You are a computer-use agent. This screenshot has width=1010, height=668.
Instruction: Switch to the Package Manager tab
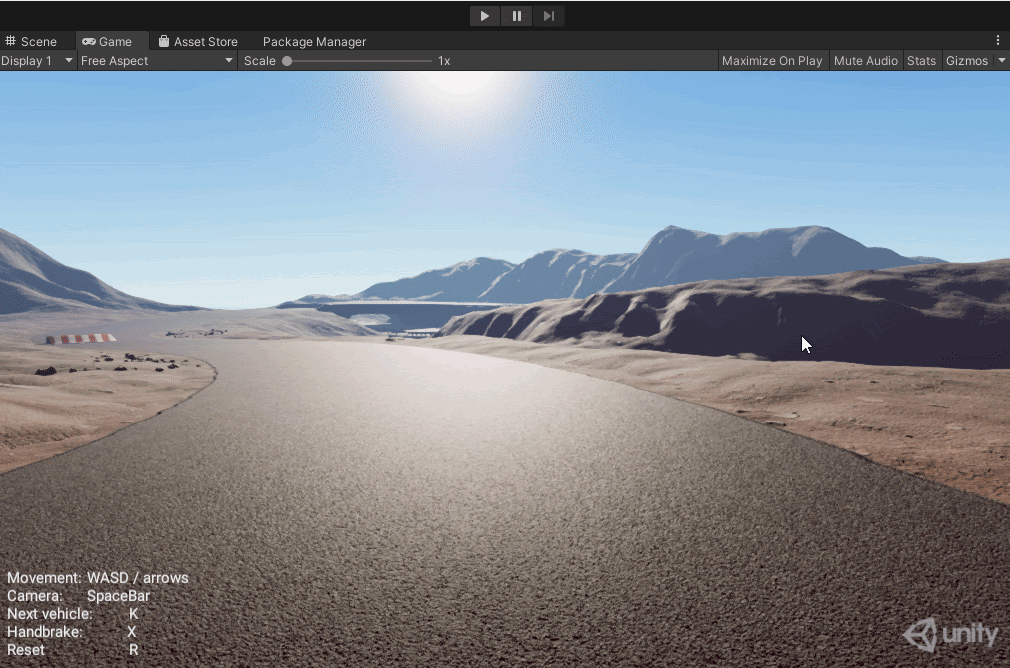coord(314,42)
